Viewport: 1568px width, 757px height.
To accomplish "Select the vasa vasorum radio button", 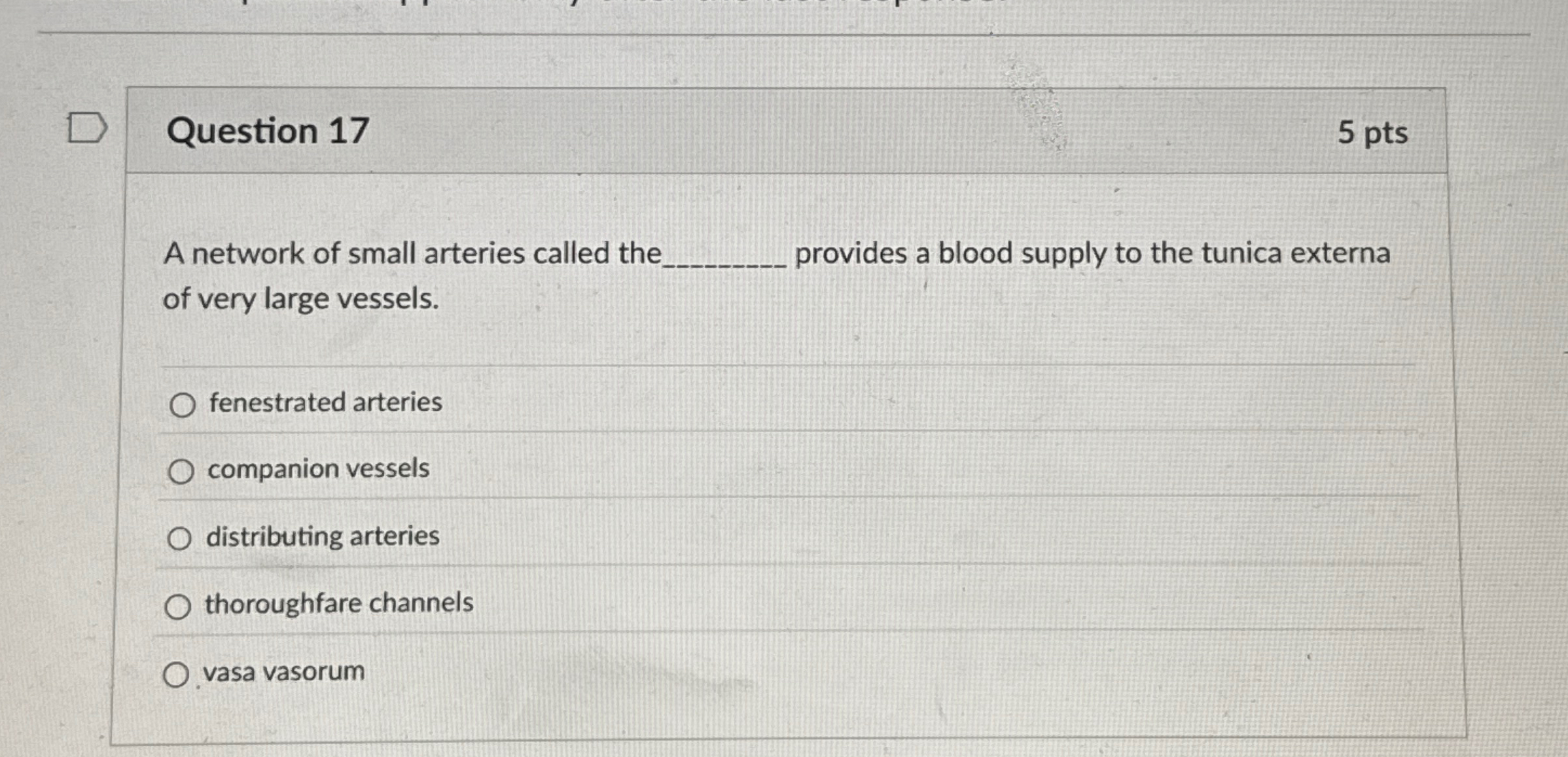I will pyautogui.click(x=177, y=673).
